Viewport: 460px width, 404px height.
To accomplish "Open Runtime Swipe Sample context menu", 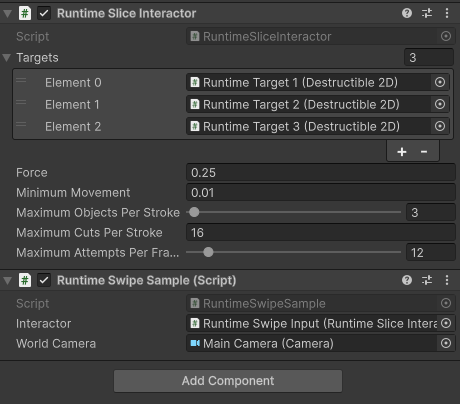I will tap(447, 280).
